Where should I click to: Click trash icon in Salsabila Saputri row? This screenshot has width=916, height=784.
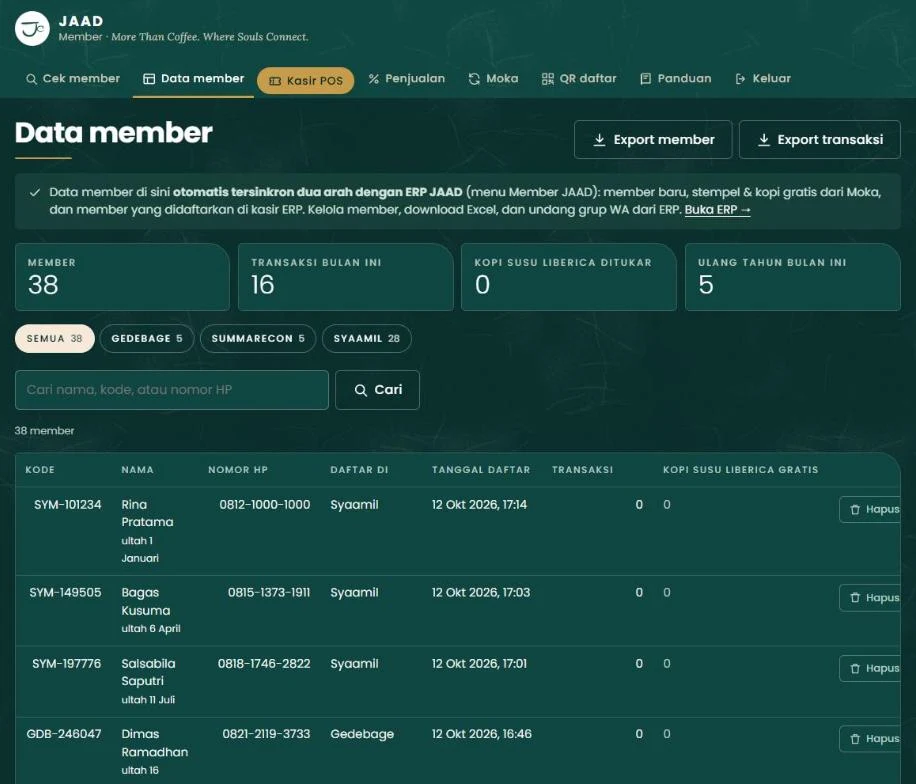point(855,668)
